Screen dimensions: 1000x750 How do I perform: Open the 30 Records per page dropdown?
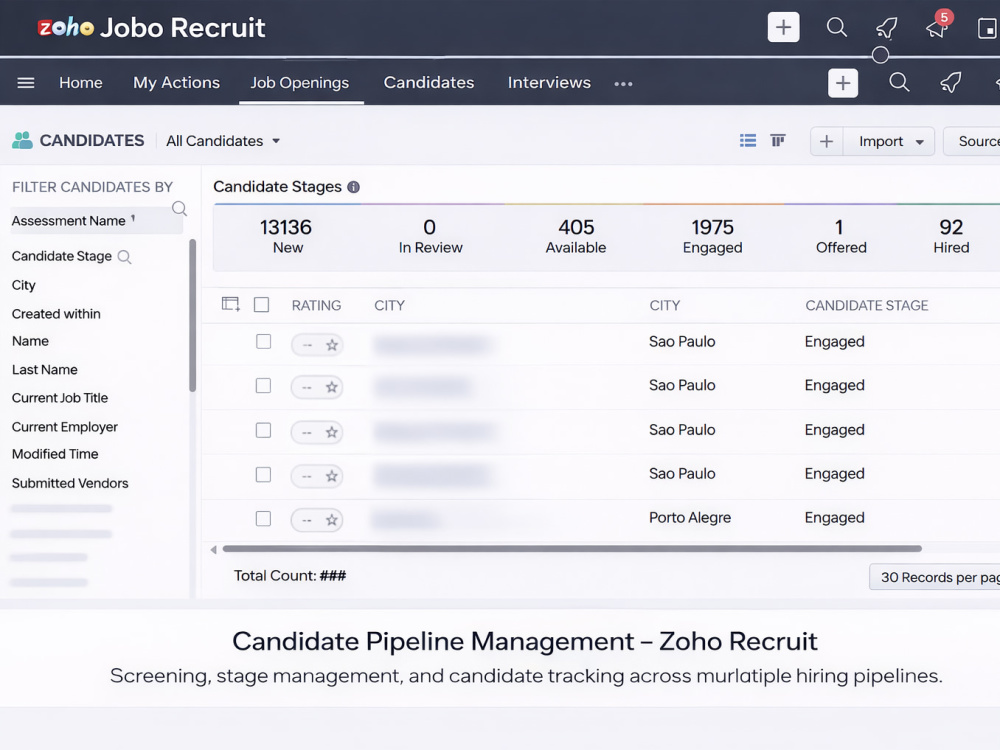934,577
